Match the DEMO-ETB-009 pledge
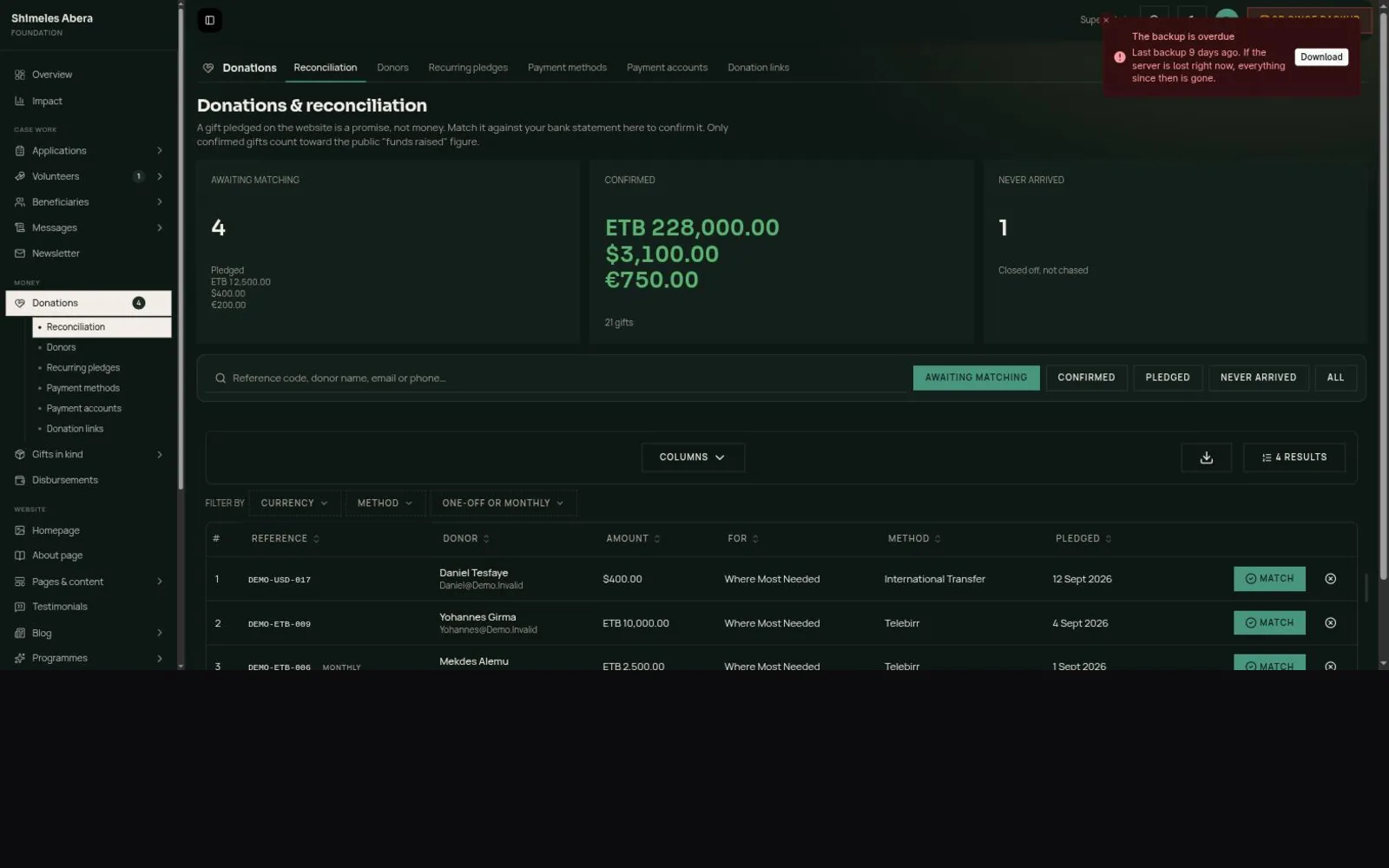The width and height of the screenshot is (1389, 868). click(1269, 623)
